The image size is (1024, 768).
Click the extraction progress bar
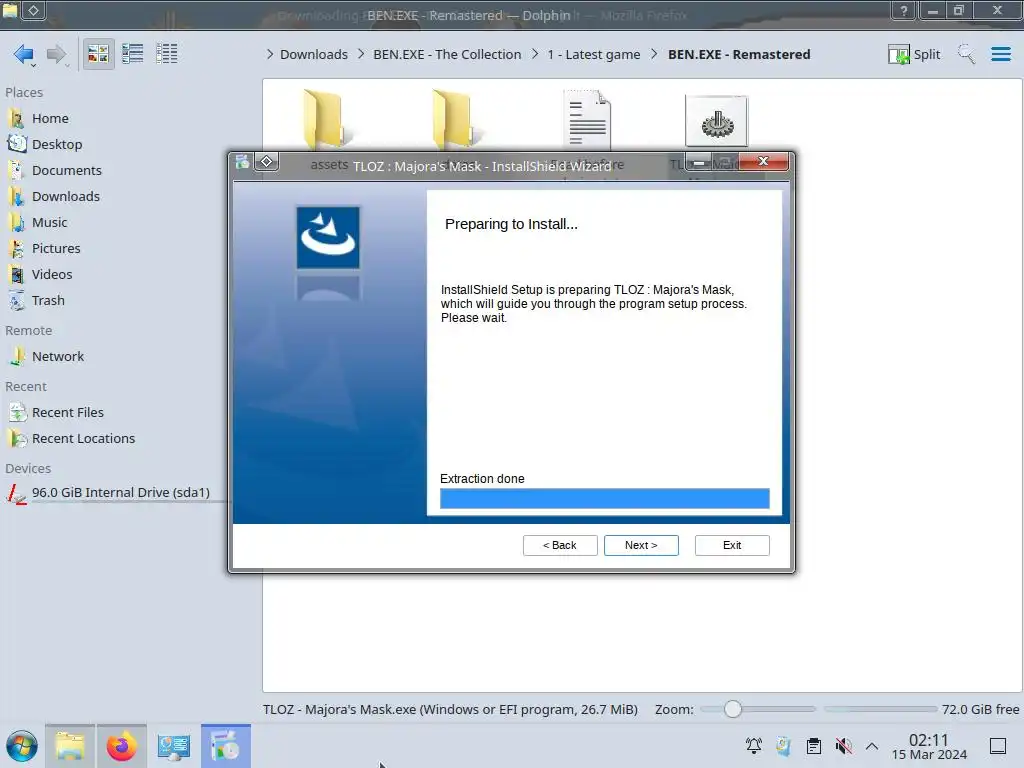pos(605,498)
